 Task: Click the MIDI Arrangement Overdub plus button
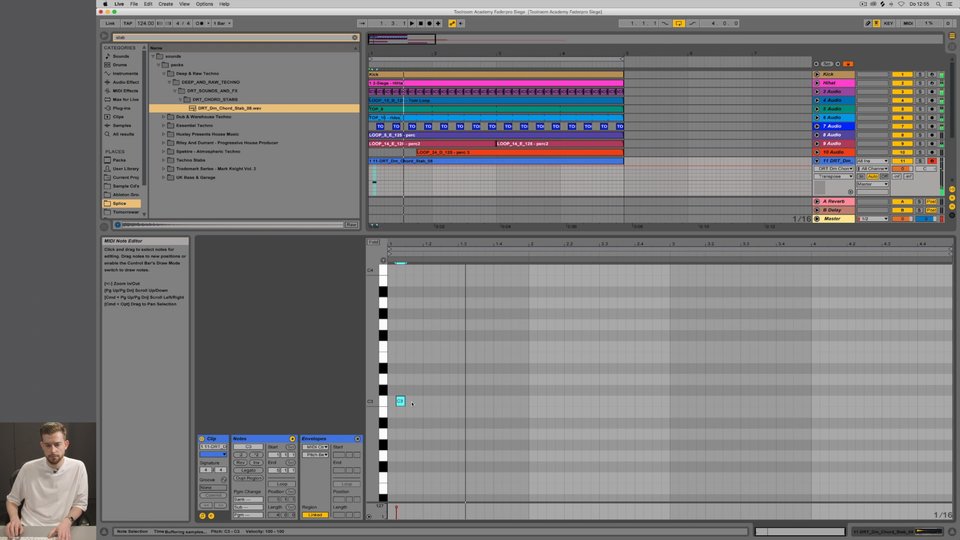438,23
